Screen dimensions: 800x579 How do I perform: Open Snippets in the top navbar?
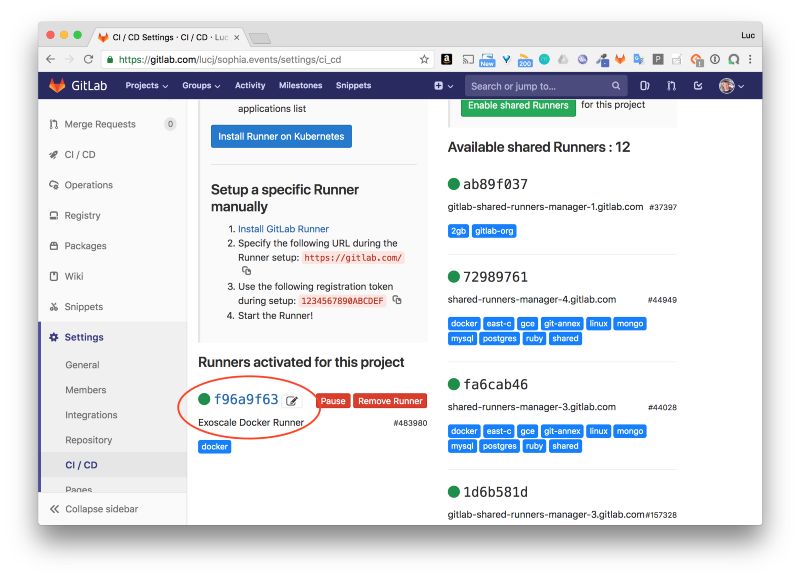[353, 86]
